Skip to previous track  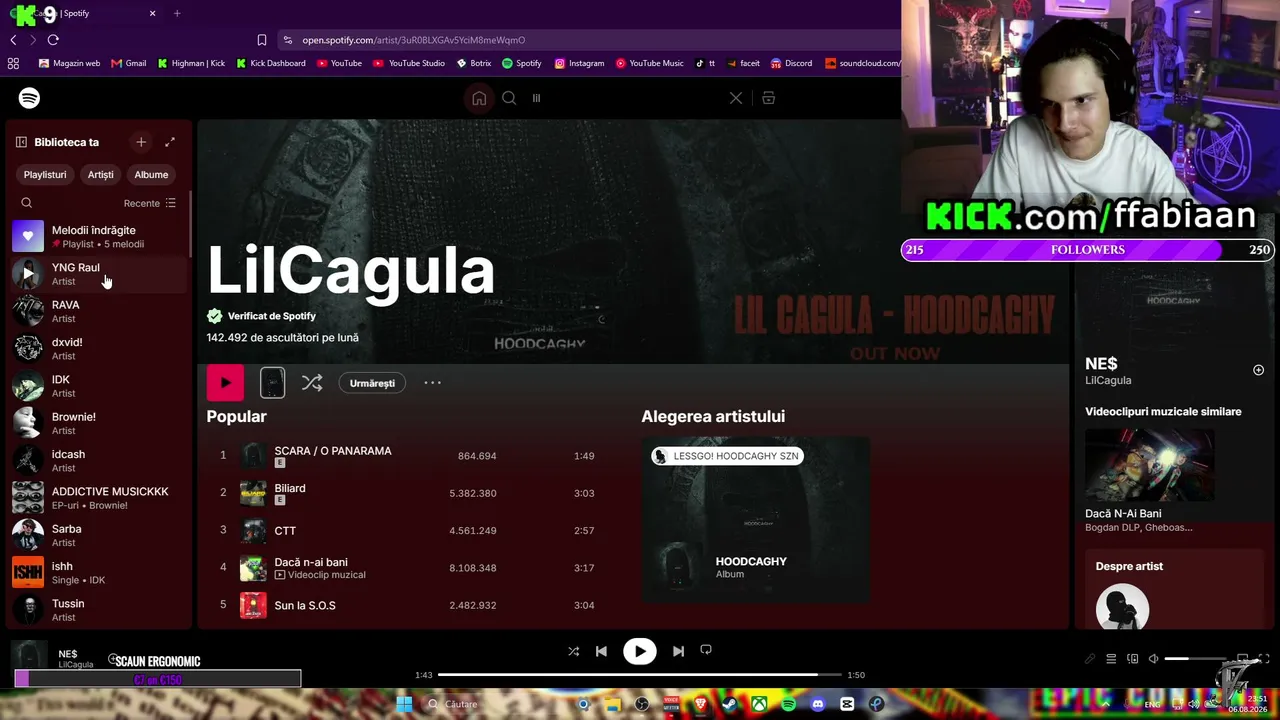[x=601, y=651]
